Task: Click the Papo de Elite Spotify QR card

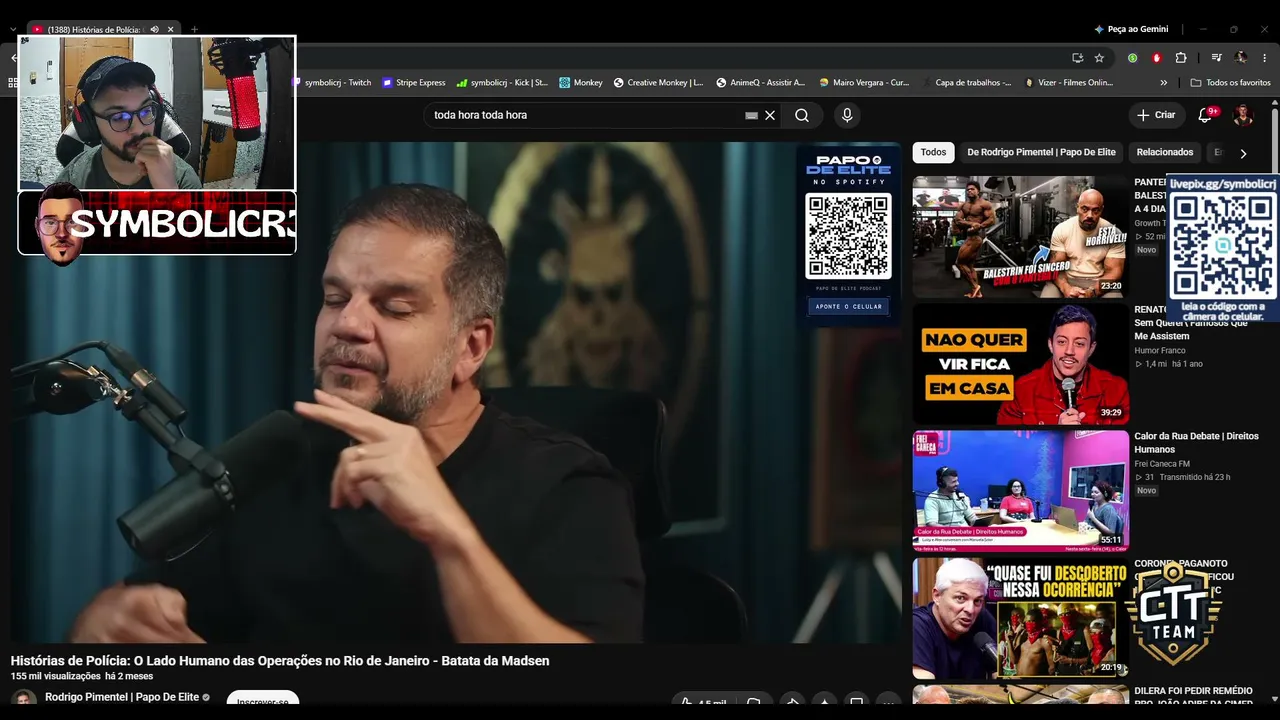Action: pos(848,235)
